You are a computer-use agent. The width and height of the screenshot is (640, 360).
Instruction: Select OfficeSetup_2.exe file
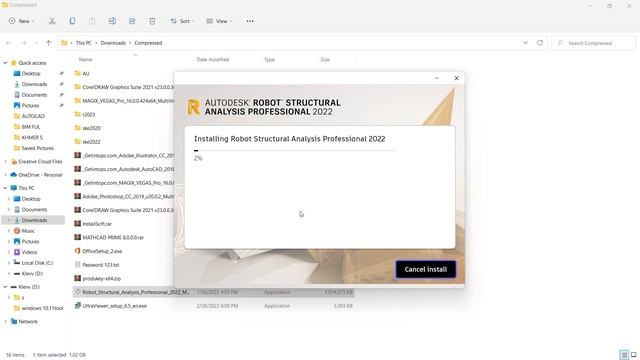point(102,251)
